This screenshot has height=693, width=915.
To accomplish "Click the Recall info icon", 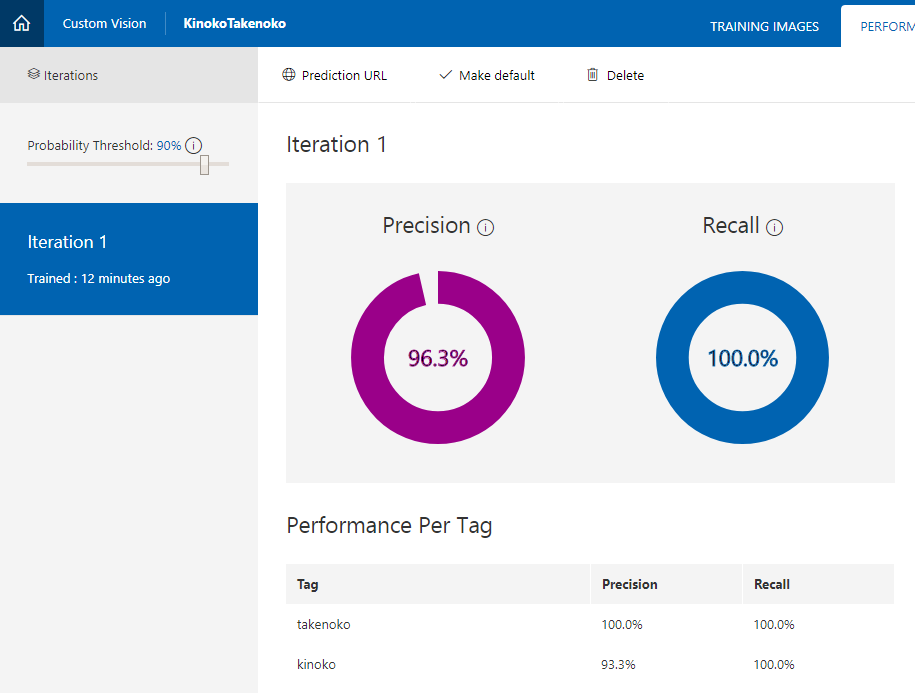I will click(x=774, y=228).
